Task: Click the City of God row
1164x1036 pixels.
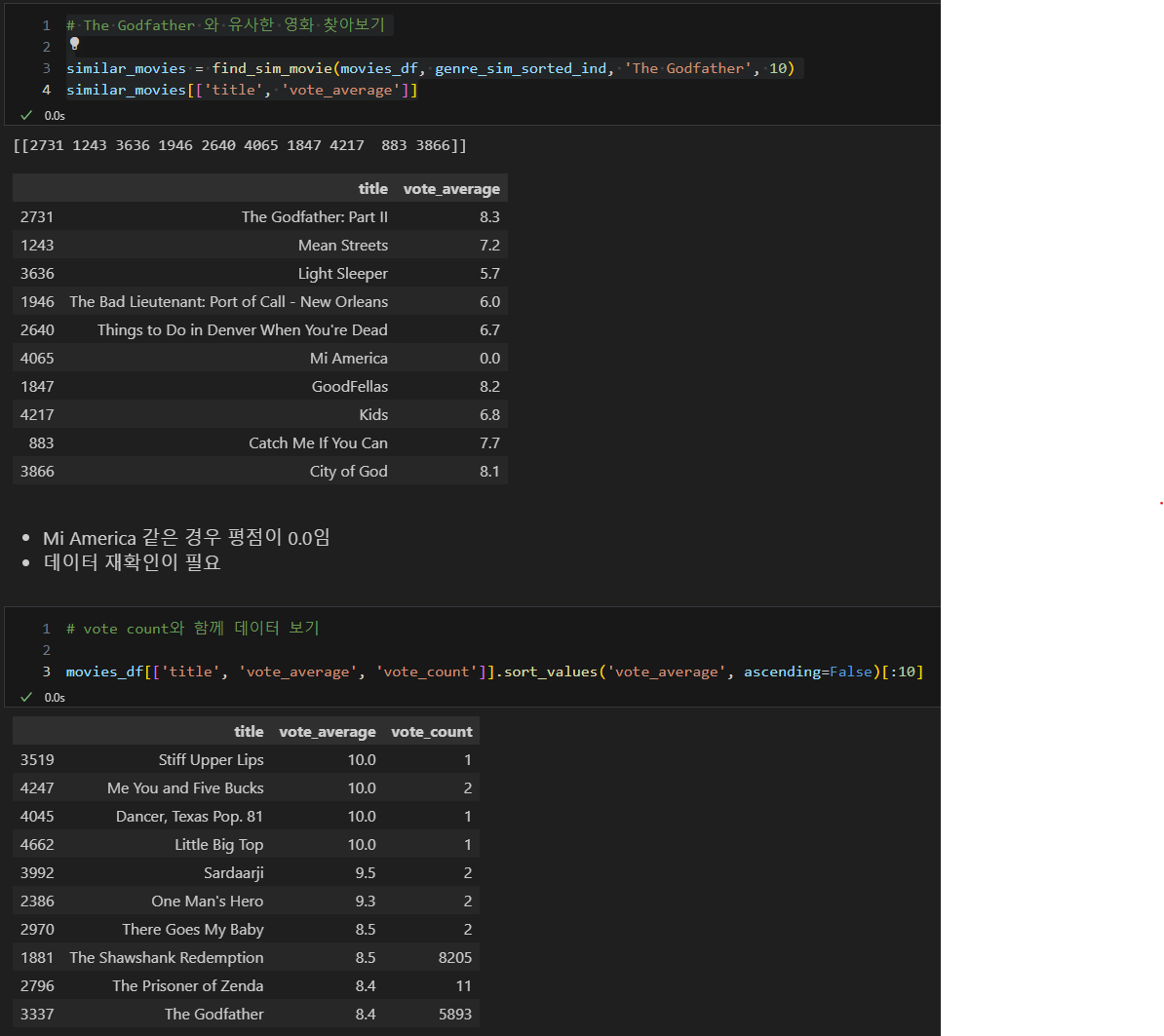Action: click(x=260, y=471)
